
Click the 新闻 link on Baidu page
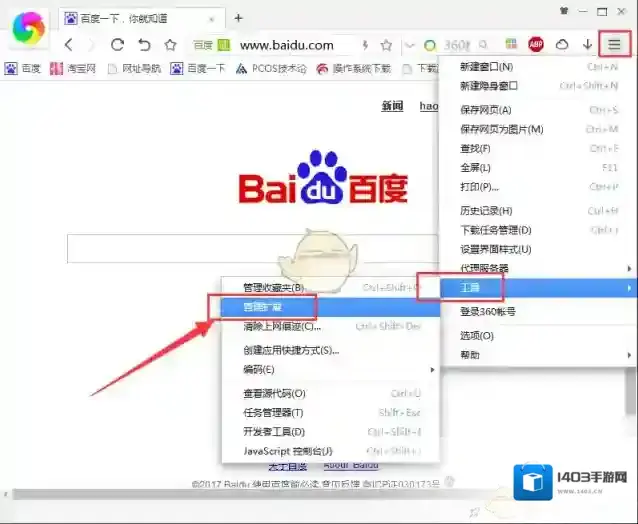pyautogui.click(x=392, y=106)
